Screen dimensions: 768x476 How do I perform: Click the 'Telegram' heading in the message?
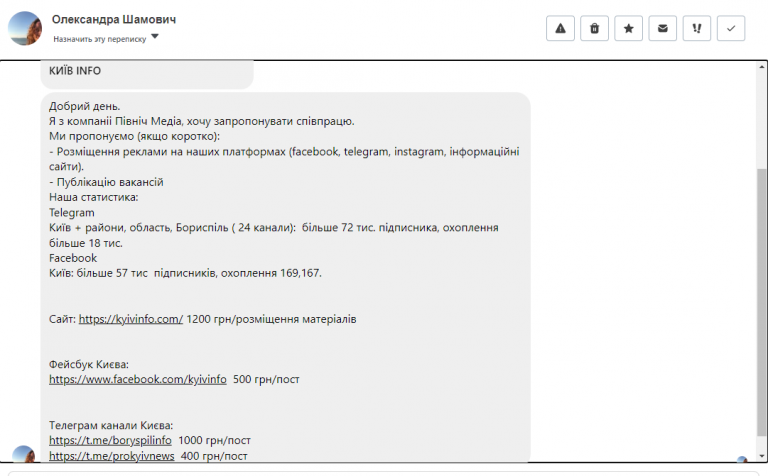click(x=72, y=213)
